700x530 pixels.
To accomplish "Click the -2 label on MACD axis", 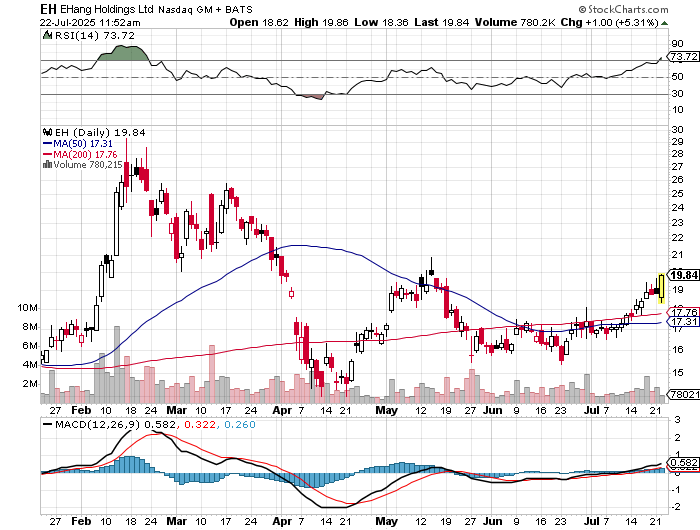I will click(677, 507).
